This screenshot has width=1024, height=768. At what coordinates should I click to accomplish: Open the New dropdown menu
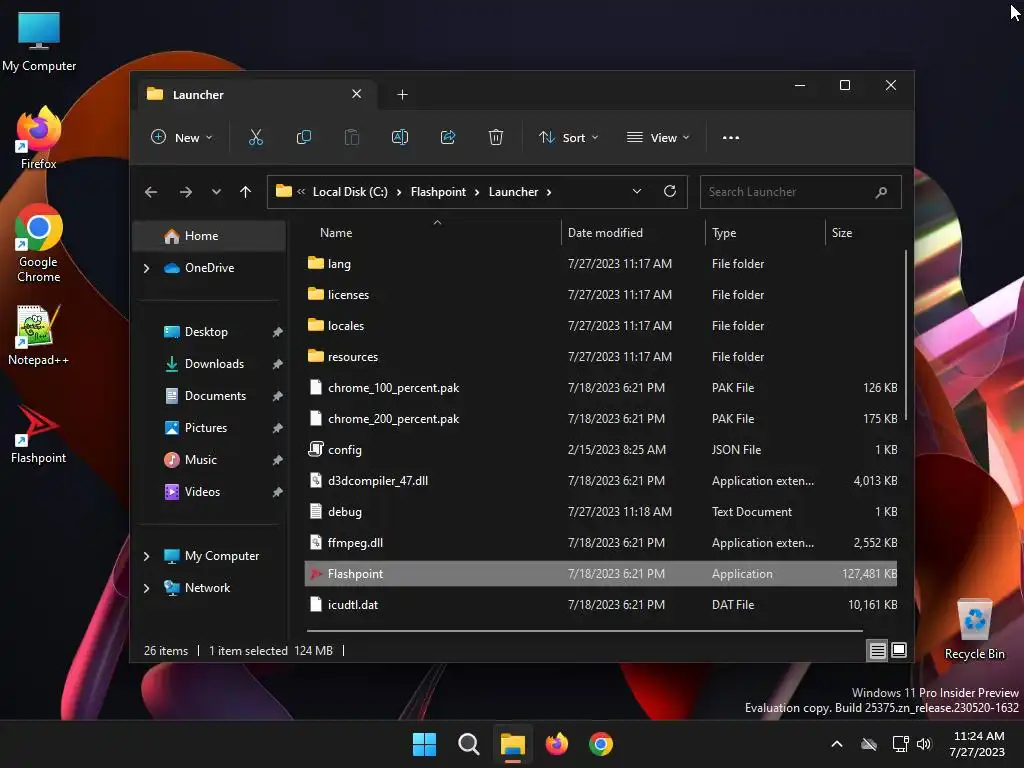182,138
